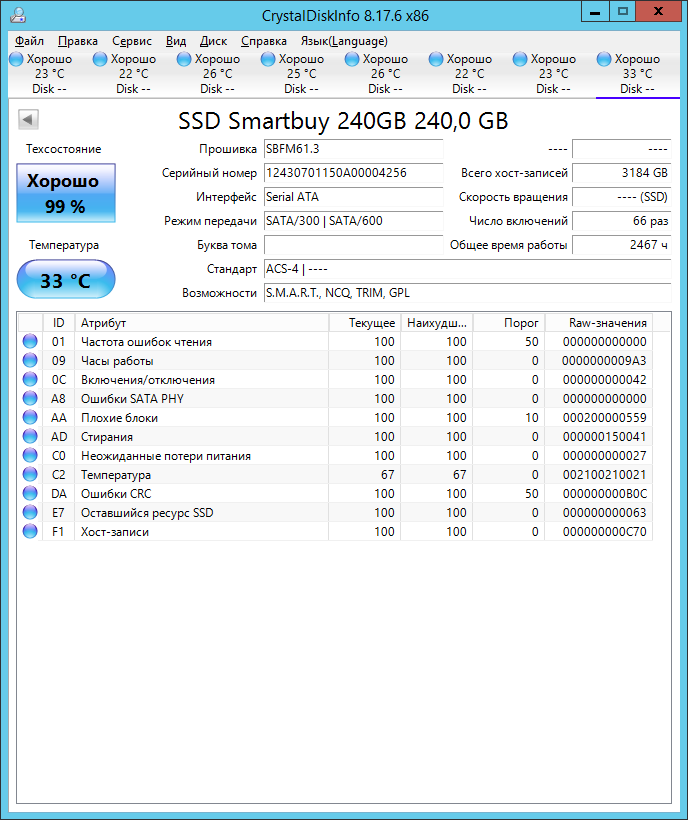Click the previous disk arrow button
The width and height of the screenshot is (689, 820).
(28, 120)
